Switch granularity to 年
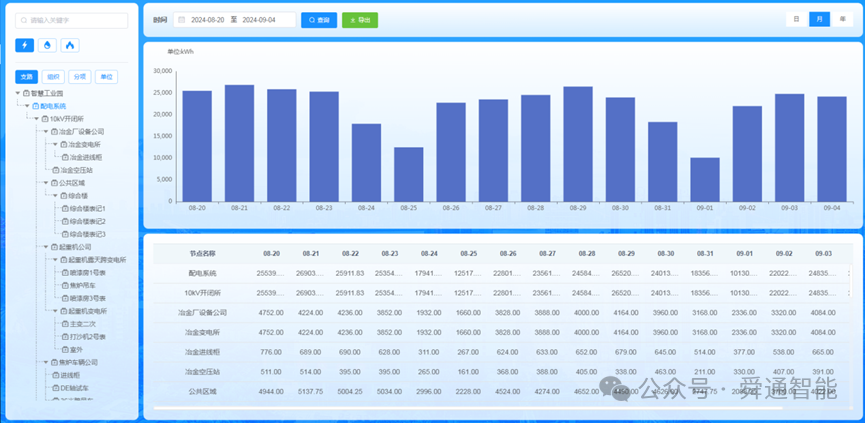 pos(842,19)
